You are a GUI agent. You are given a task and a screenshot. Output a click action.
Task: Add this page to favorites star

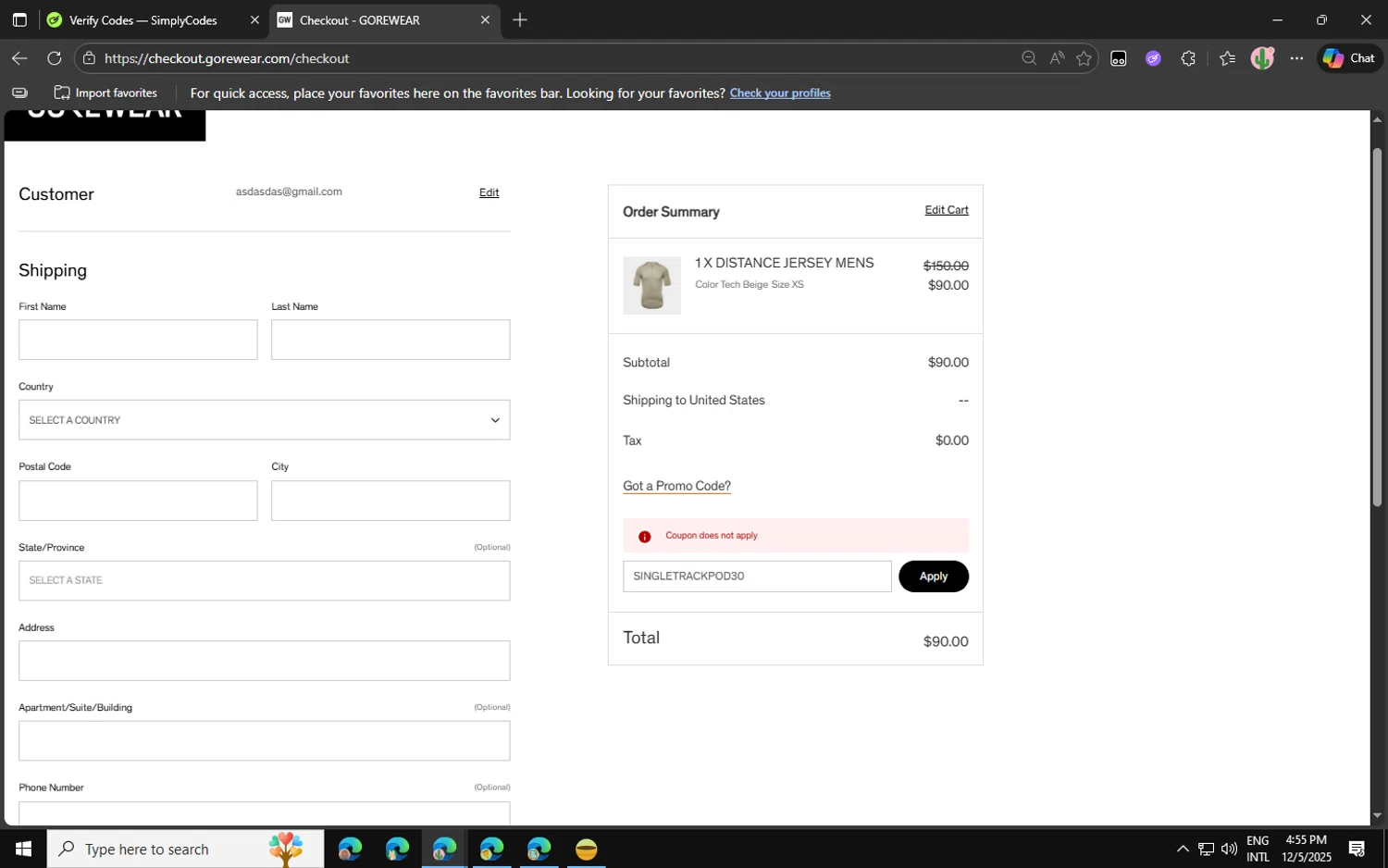click(1084, 58)
